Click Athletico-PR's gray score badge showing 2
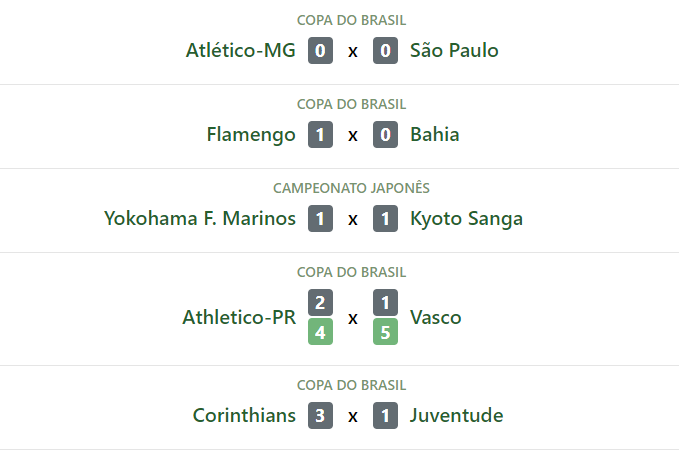Image resolution: width=679 pixels, height=468 pixels. pyautogui.click(x=320, y=302)
